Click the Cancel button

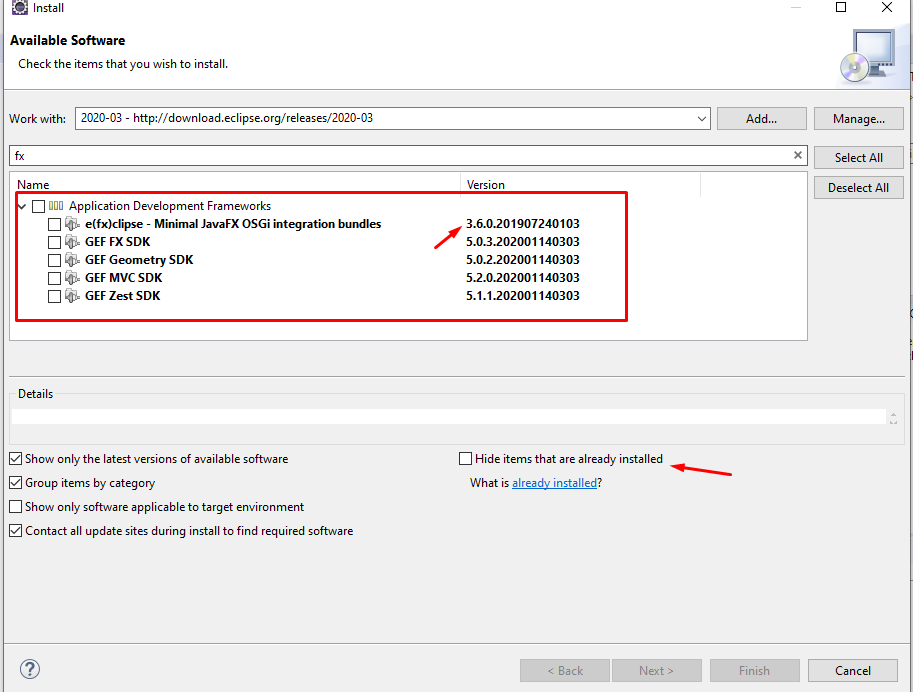tap(853, 670)
